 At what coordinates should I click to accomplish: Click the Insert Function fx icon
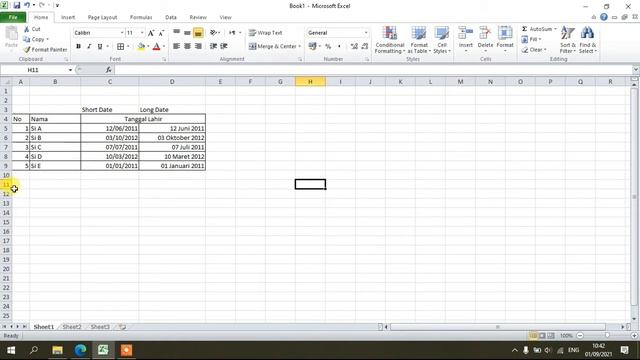point(109,70)
